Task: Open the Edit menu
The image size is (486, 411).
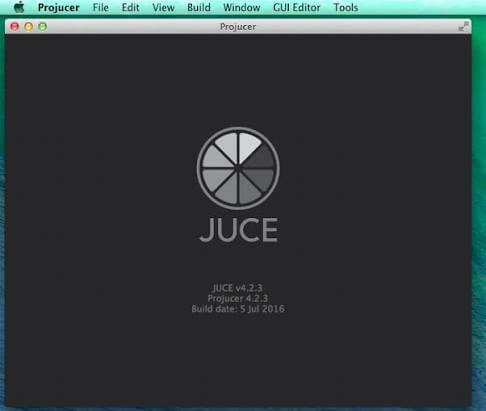Action: (130, 8)
